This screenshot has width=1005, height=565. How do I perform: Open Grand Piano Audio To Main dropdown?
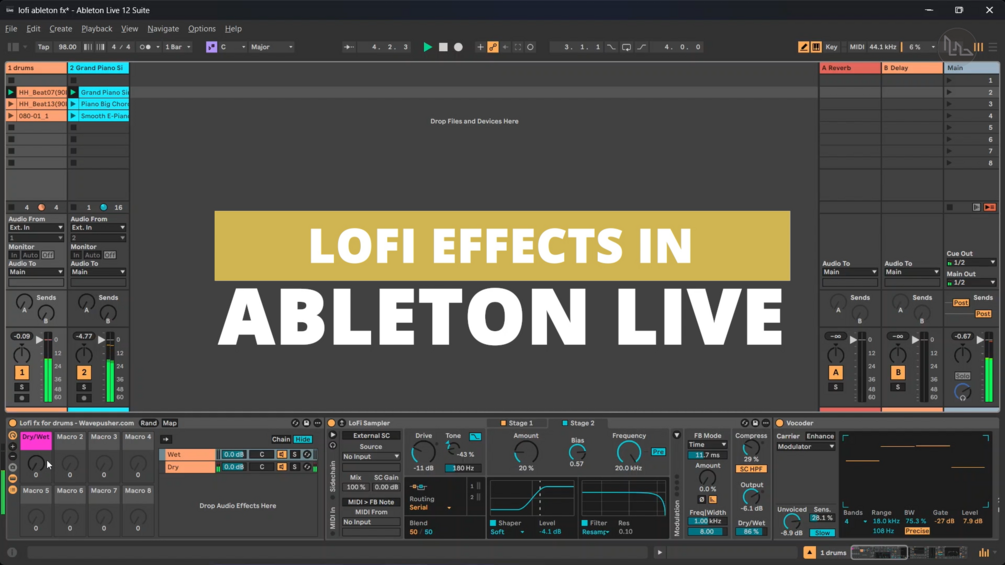coord(98,272)
